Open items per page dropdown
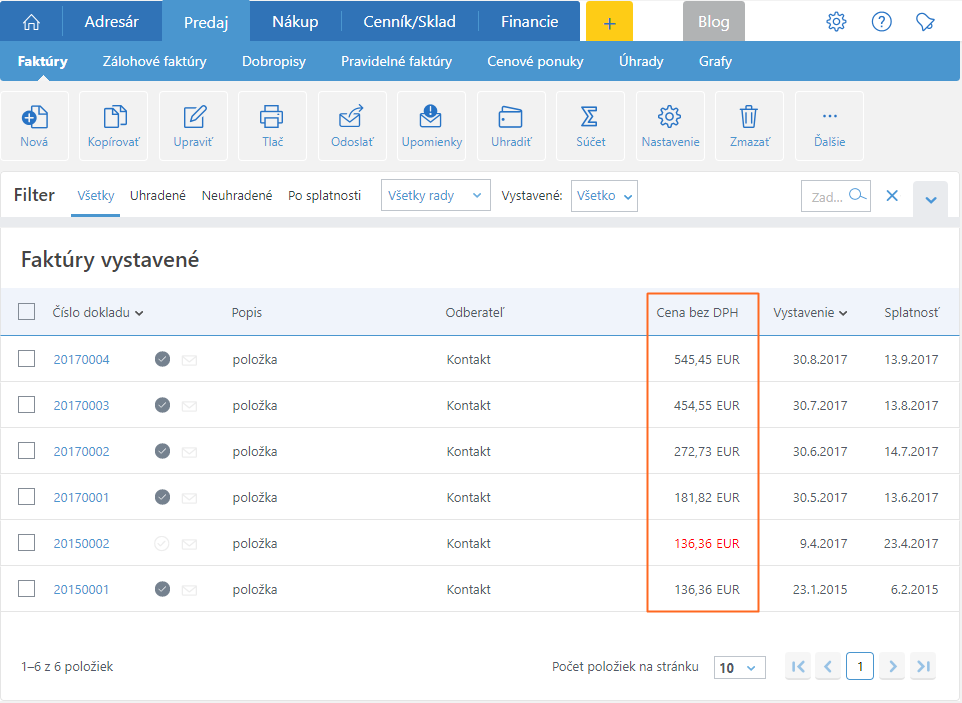 click(x=739, y=667)
